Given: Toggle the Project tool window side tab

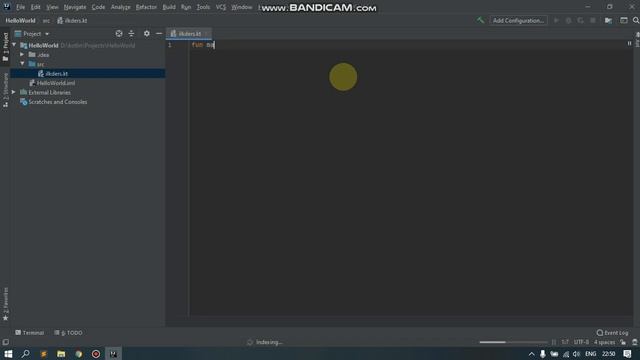Looking at the screenshot, I should click(5, 47).
